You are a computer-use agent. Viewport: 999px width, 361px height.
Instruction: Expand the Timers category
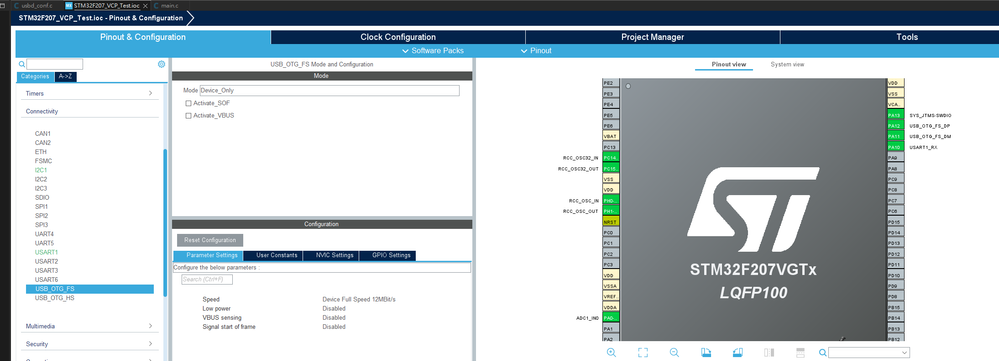point(89,93)
